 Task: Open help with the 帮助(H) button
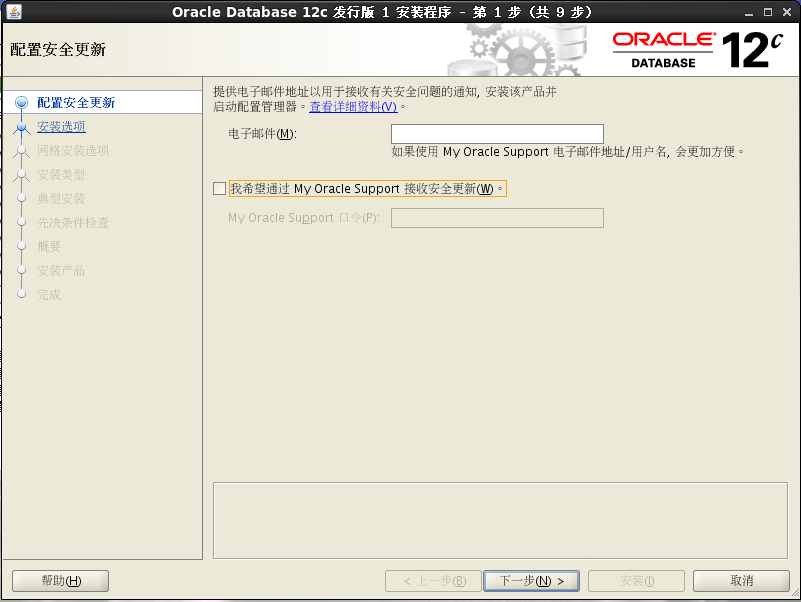(x=60, y=581)
